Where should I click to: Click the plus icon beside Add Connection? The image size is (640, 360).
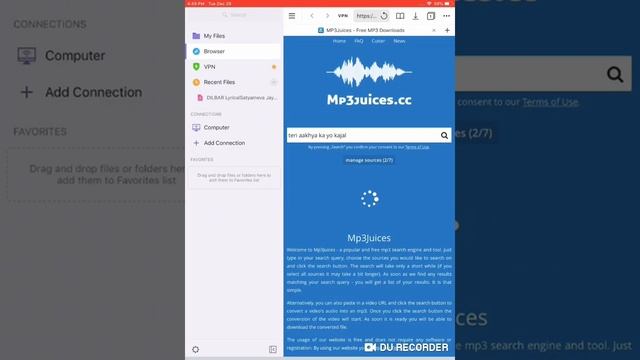point(196,143)
